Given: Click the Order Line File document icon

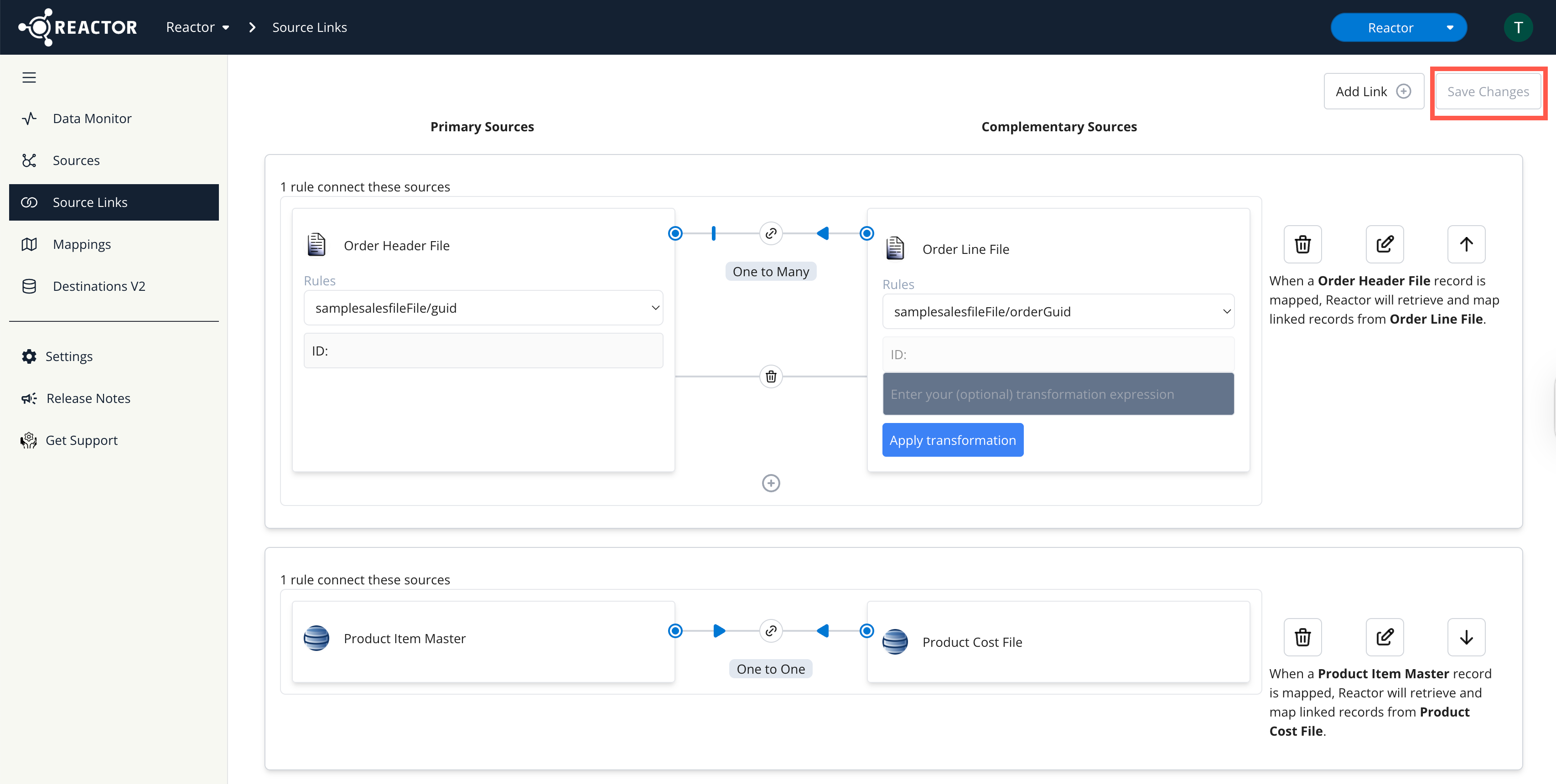Looking at the screenshot, I should 895,249.
